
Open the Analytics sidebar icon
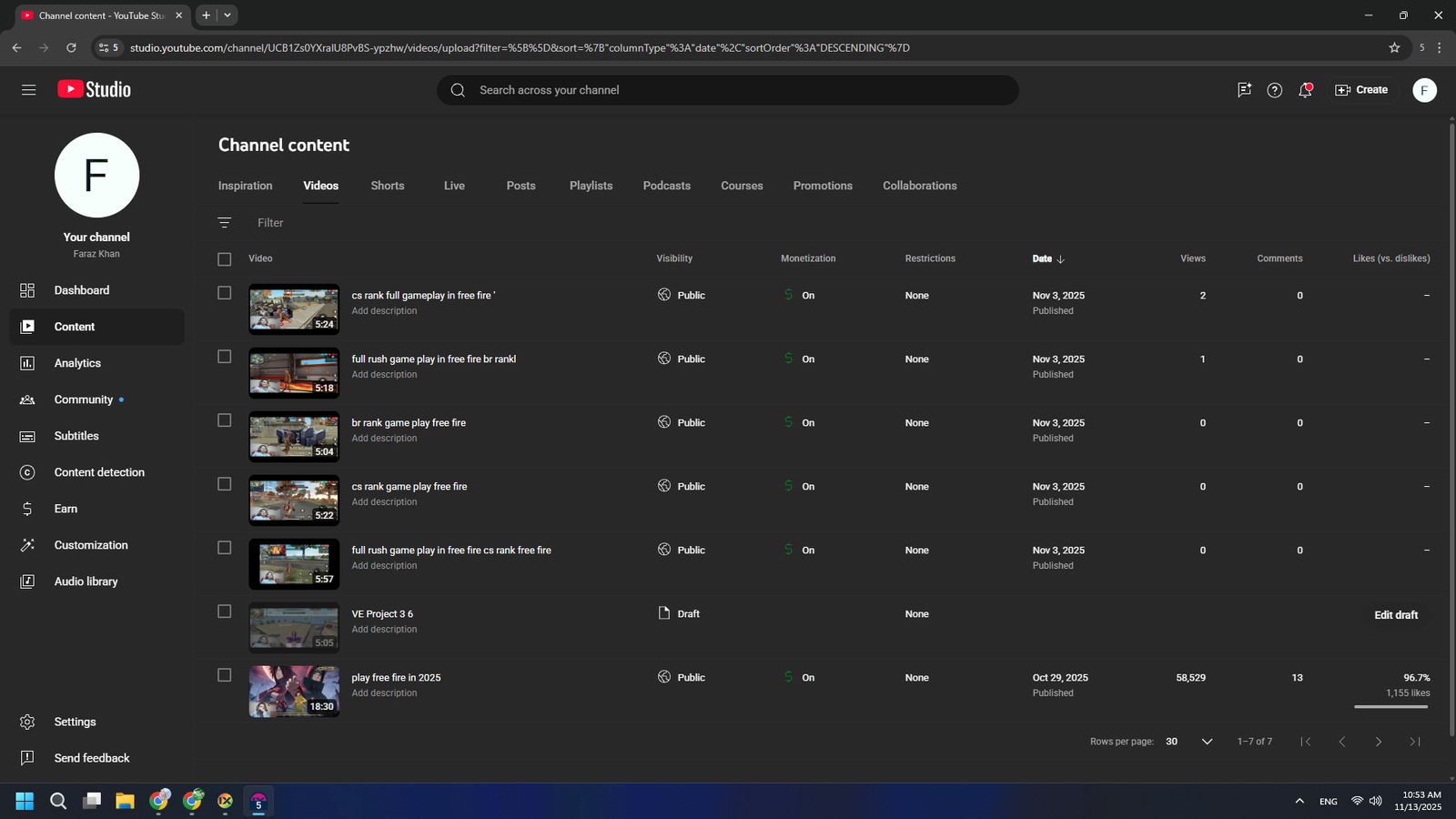coord(27,363)
